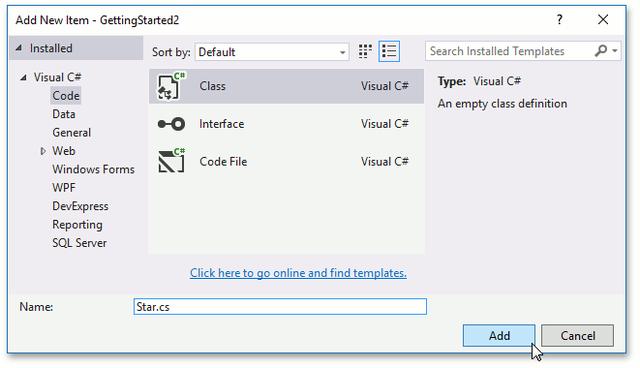Close the Add New Item dialog
The image size is (640, 368).
point(603,20)
